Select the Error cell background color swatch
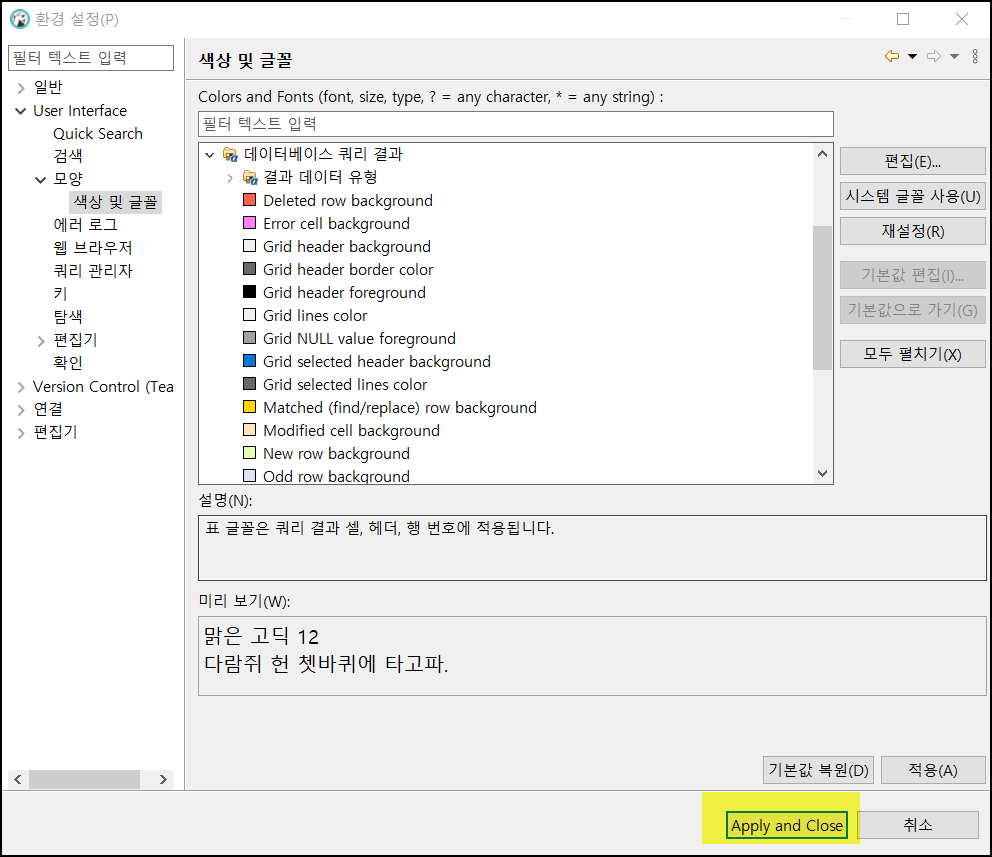992x857 pixels. [250, 223]
